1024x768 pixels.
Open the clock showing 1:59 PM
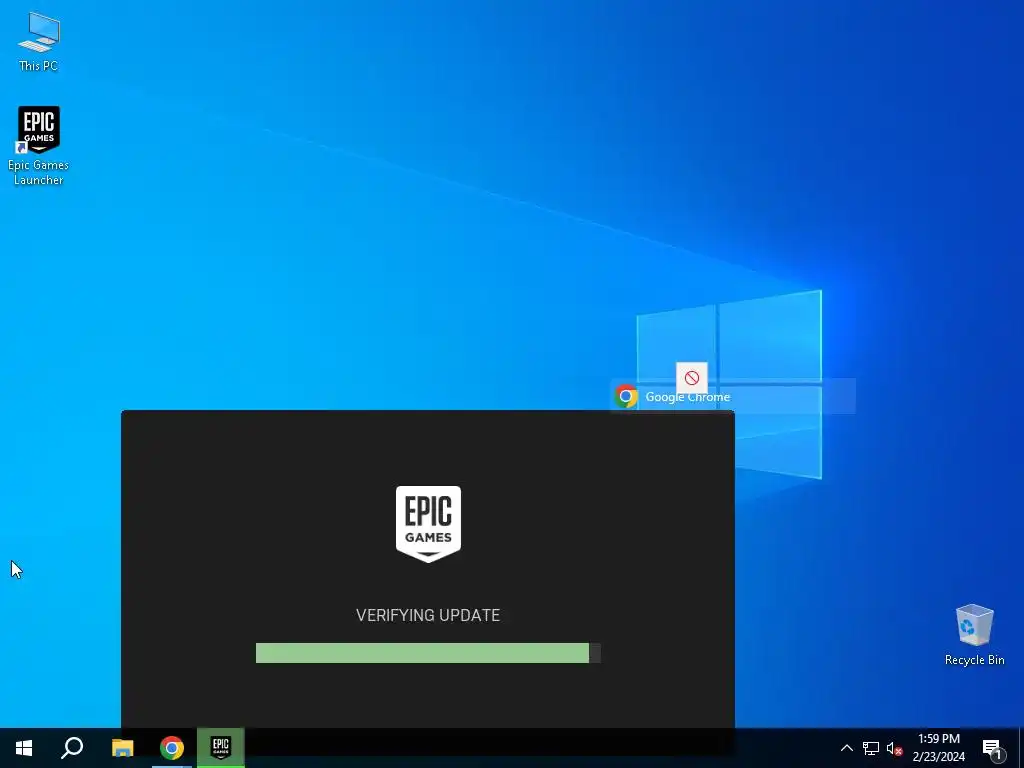click(x=938, y=748)
